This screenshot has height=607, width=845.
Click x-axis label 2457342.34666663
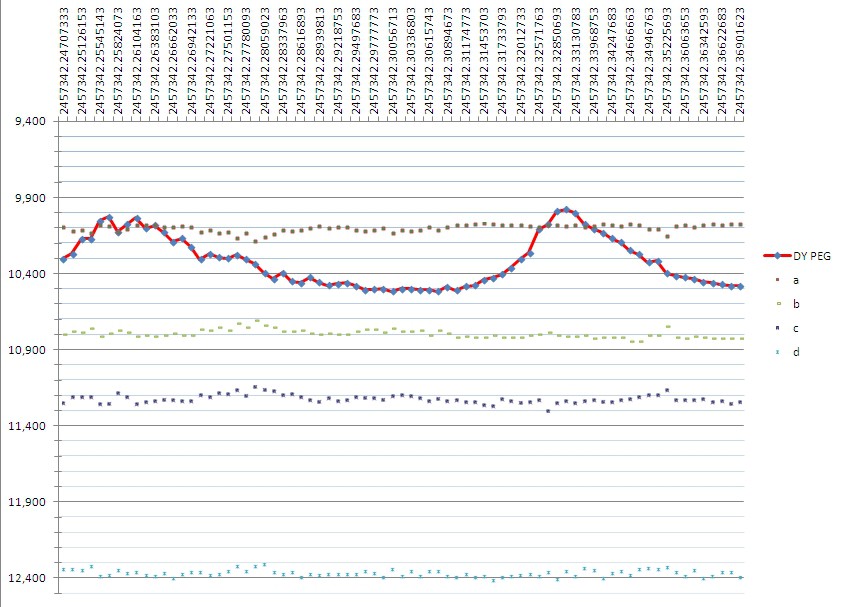(632, 61)
